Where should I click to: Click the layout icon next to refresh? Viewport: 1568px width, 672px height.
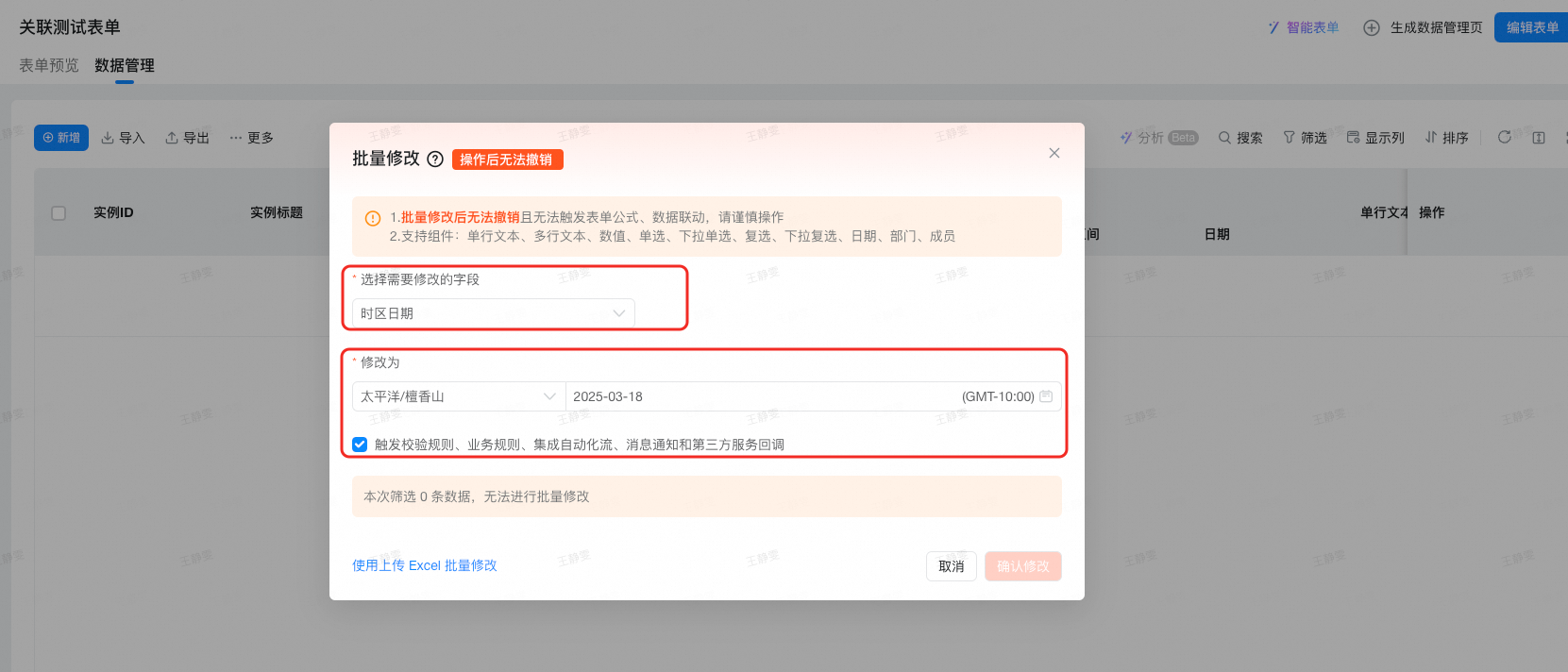point(1539,138)
